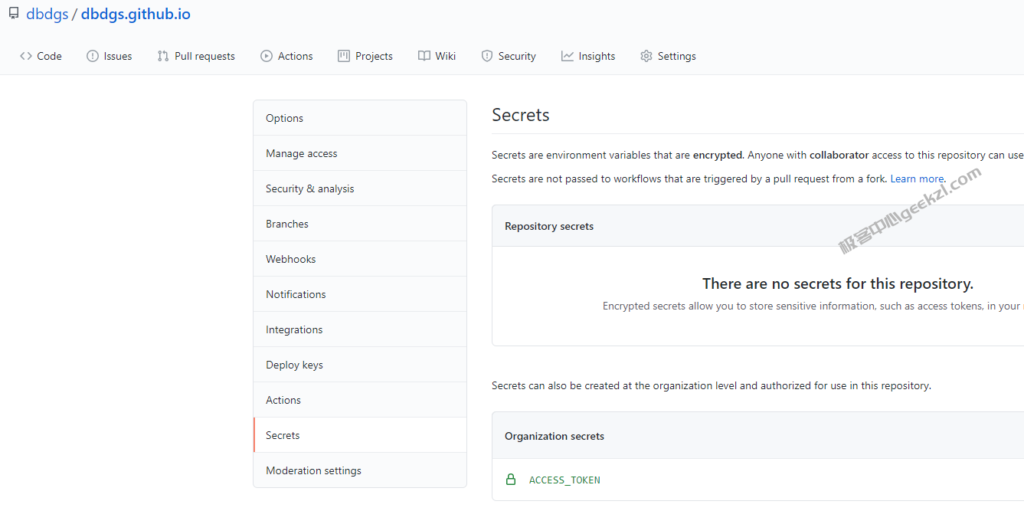Open the dbdgs owner link
Viewport: 1024px width, 511px height.
tap(47, 14)
